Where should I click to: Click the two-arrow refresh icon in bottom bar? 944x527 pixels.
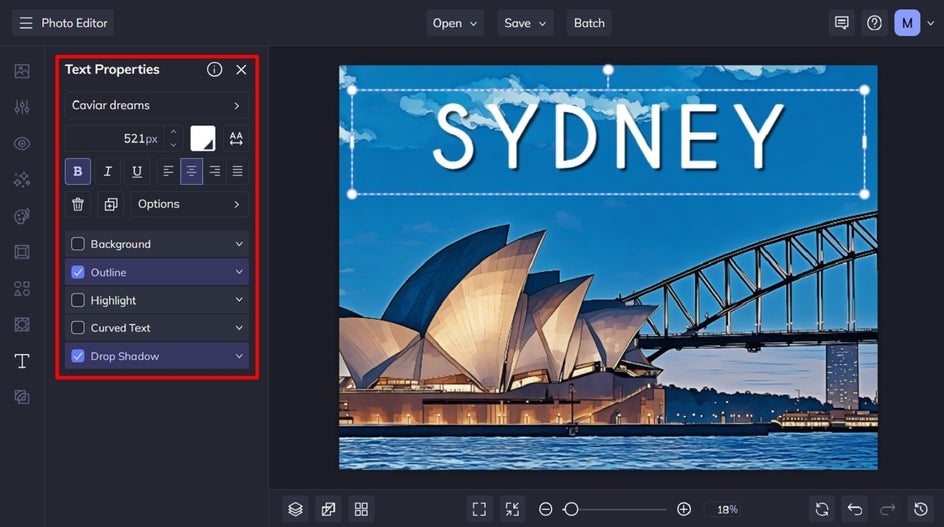pos(822,510)
